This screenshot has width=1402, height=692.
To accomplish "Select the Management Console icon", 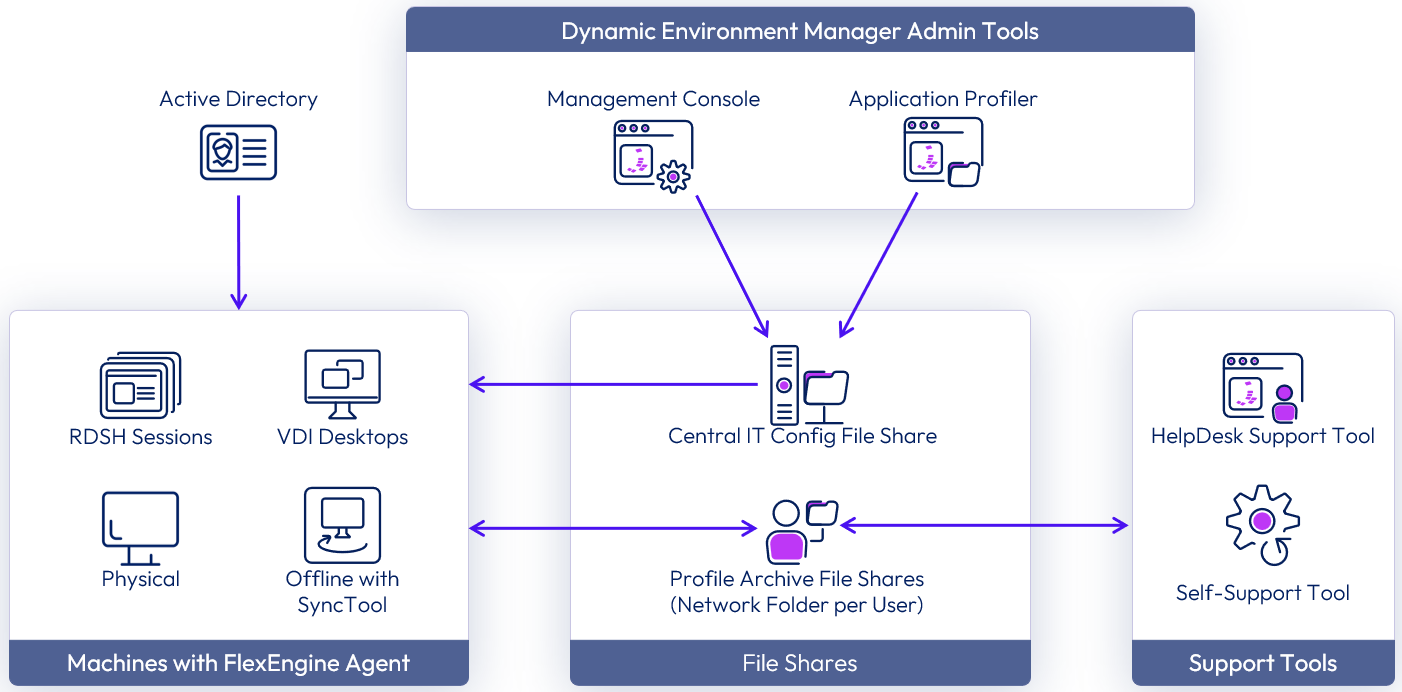I will click(652, 156).
